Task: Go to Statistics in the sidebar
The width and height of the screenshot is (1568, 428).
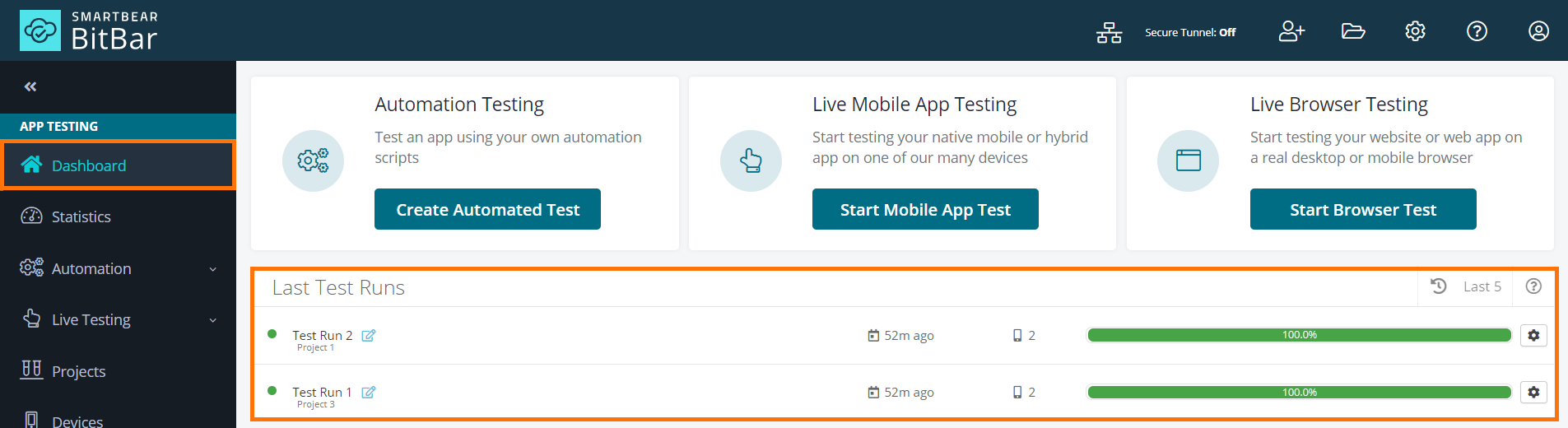Action: 81,216
